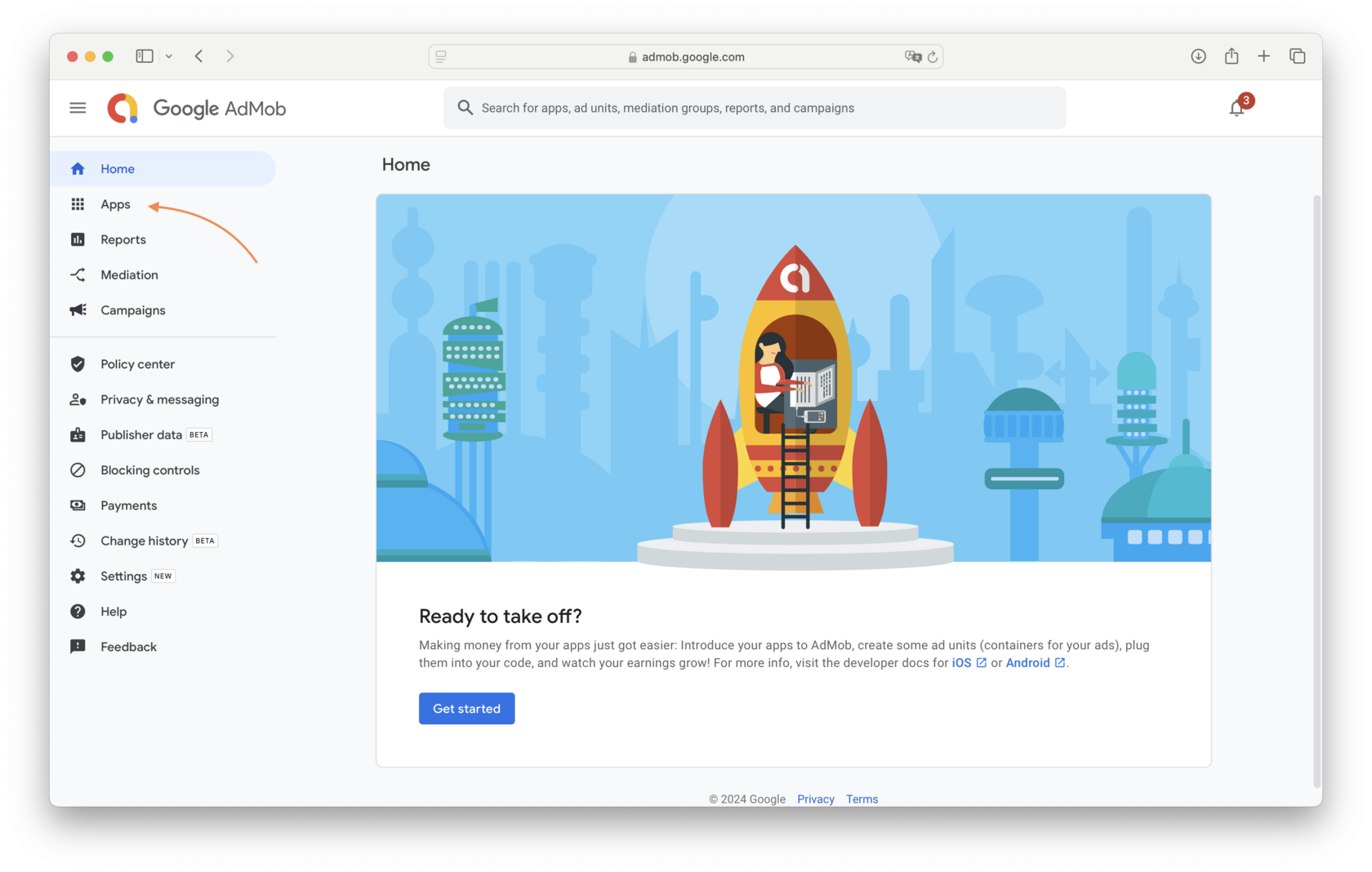Click the Safari share button
This screenshot has height=872, width=1372.
coord(1232,56)
